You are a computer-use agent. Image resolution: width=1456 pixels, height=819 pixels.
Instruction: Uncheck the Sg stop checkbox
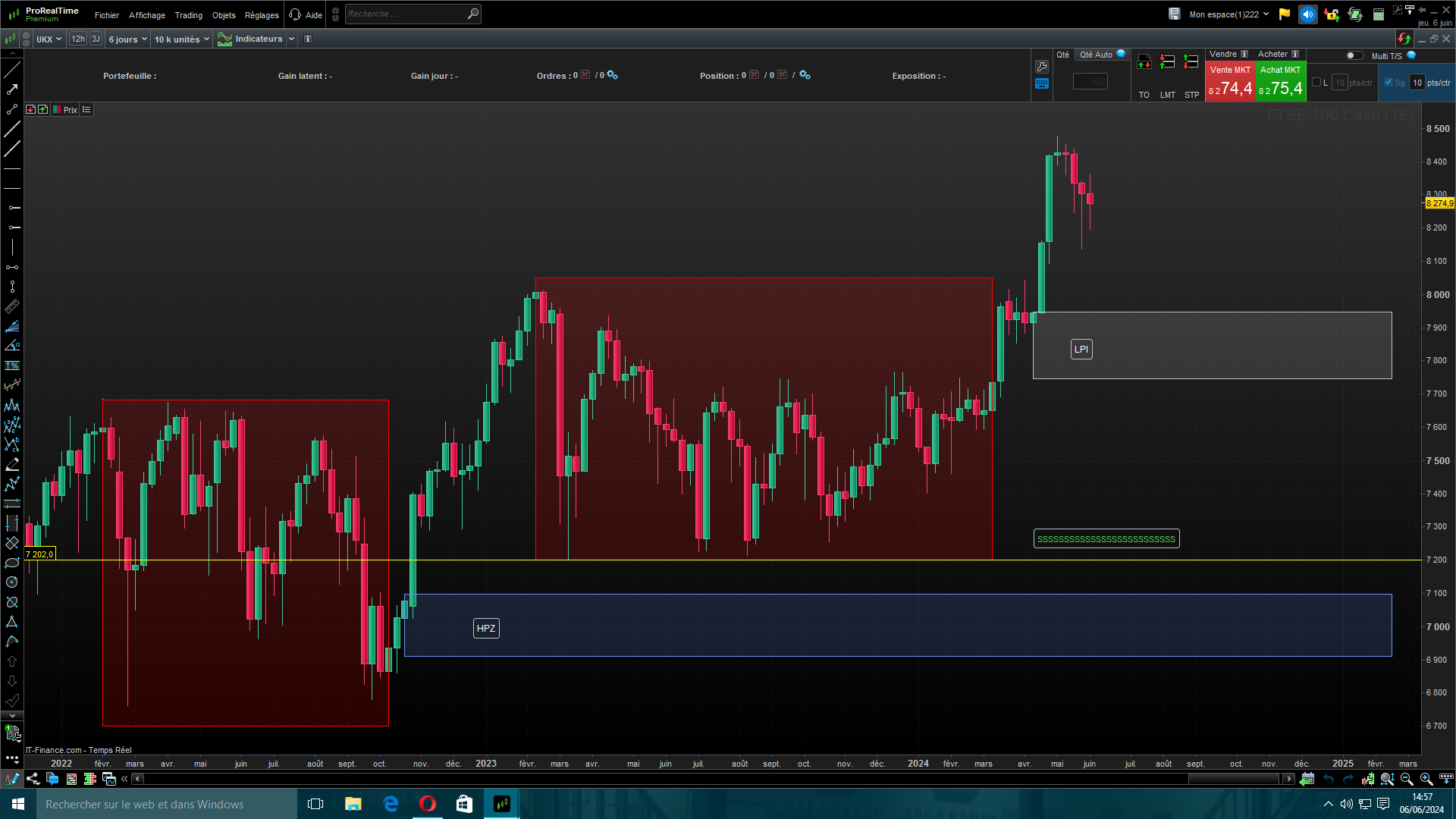click(1389, 83)
